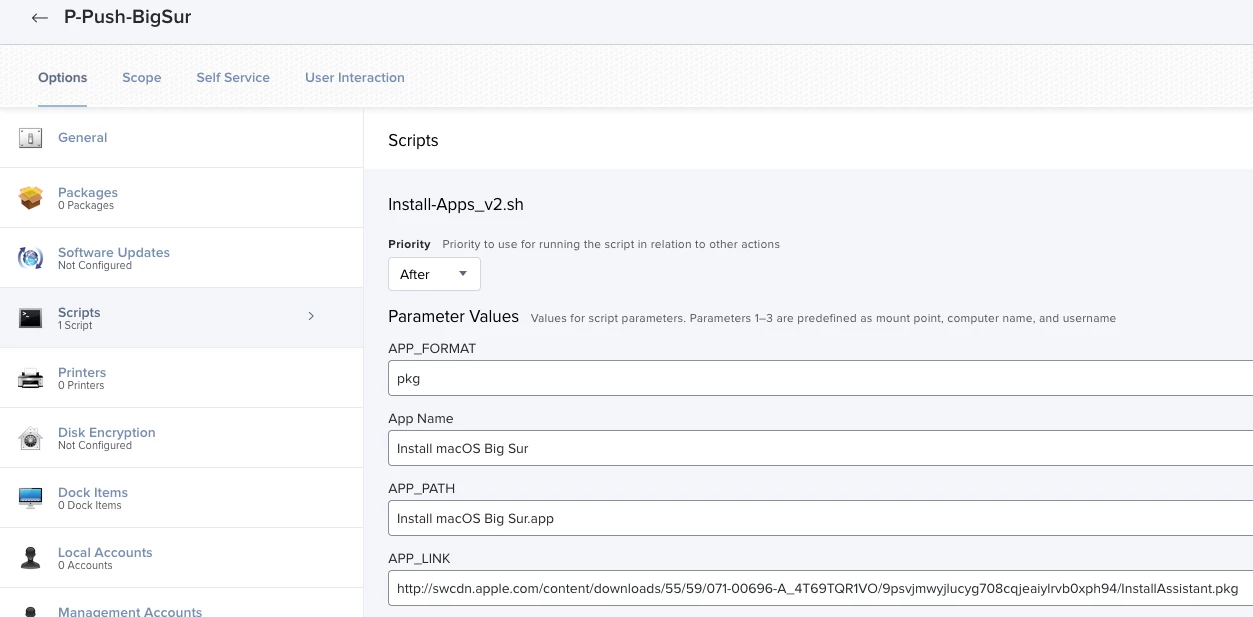Go back using the left arrow icon
Viewport: 1253px width, 617px height.
tap(40, 18)
